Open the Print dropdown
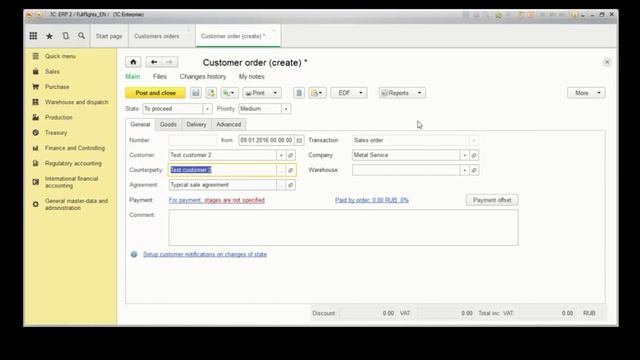Viewport: 640px width, 360px height. (262, 93)
